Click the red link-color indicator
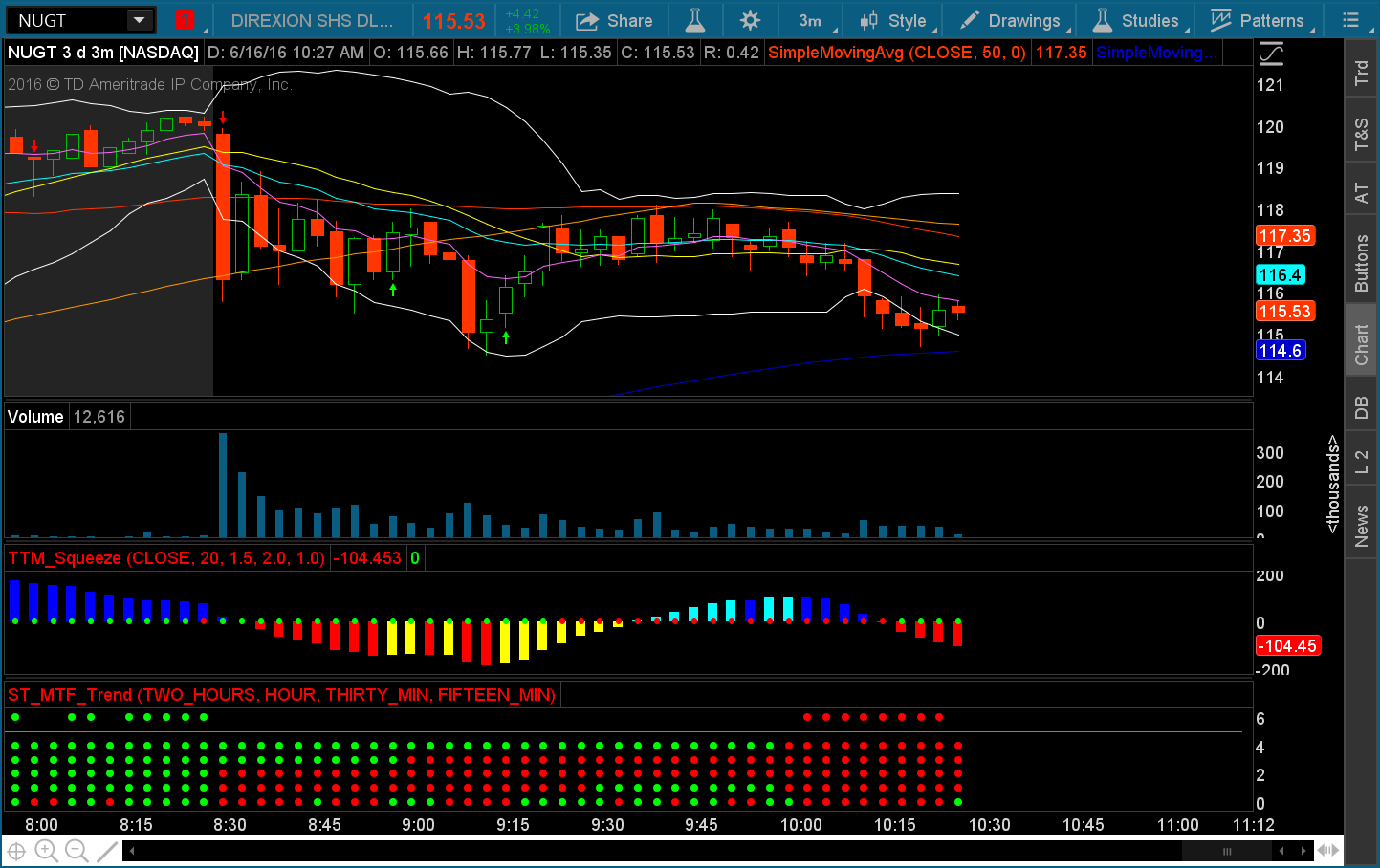Screen dimensions: 1380x868 (185, 20)
